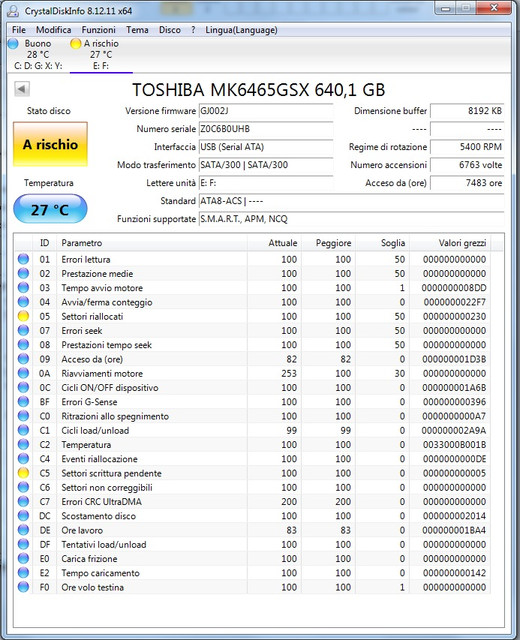Open the Tema menu
The width and height of the screenshot is (520, 640).
[137, 30]
